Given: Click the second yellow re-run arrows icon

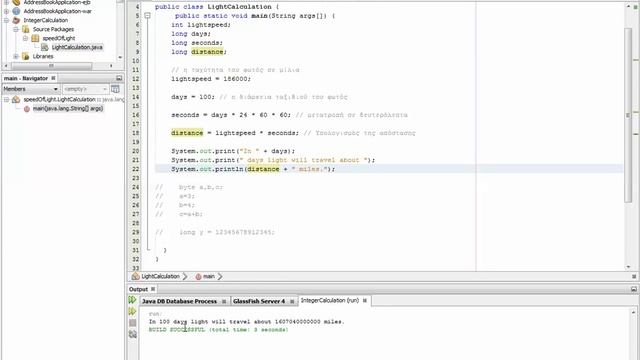Looking at the screenshot, I should [x=132, y=311].
